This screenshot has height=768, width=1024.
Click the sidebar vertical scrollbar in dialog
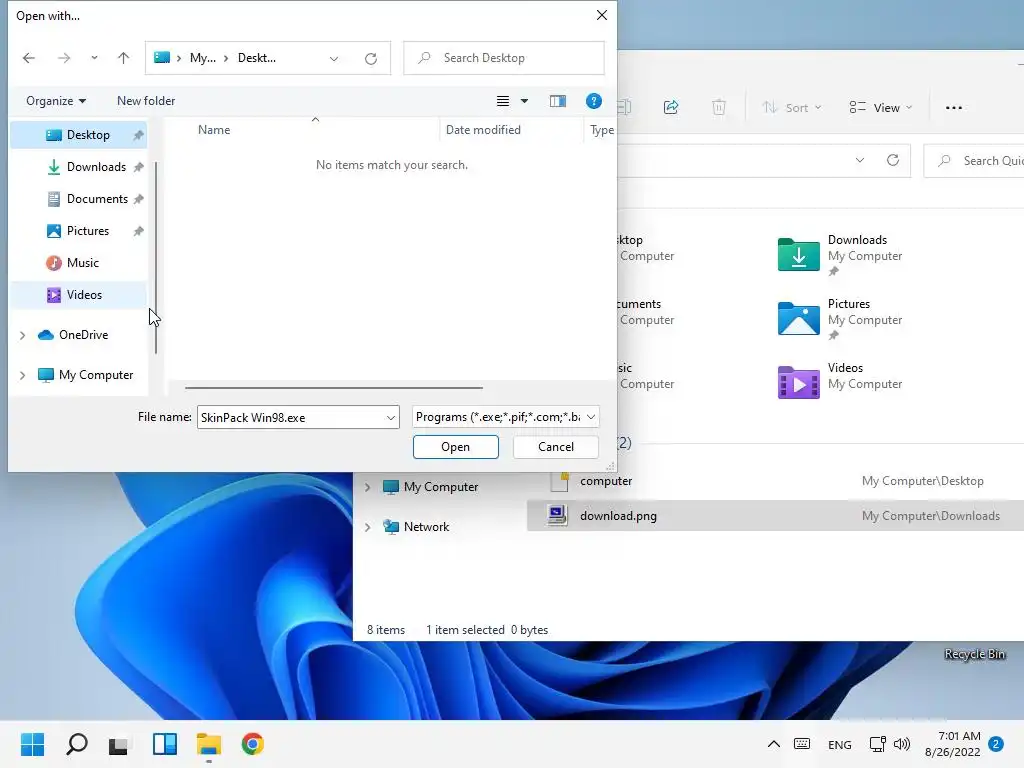pyautogui.click(x=156, y=257)
